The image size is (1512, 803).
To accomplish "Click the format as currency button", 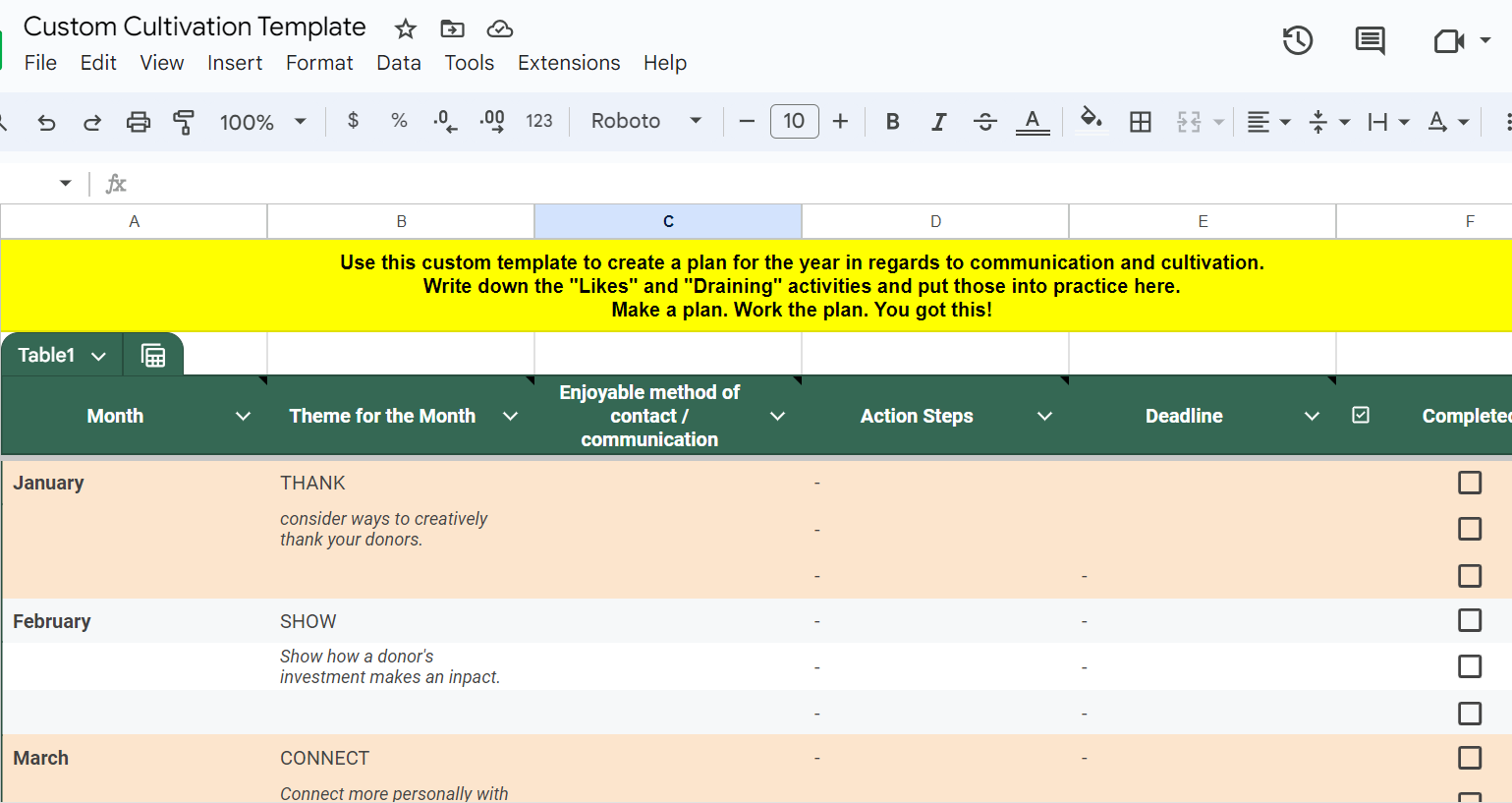I will [x=353, y=121].
